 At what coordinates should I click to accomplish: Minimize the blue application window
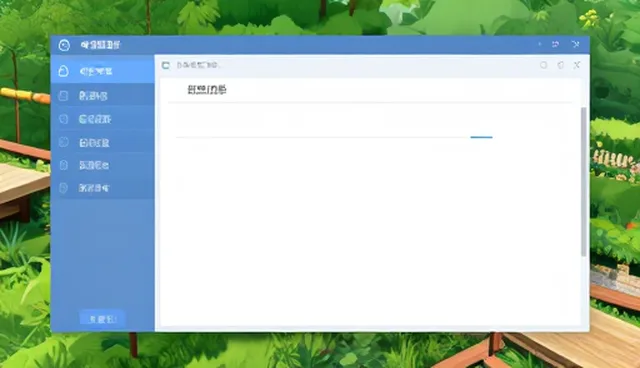pos(540,44)
